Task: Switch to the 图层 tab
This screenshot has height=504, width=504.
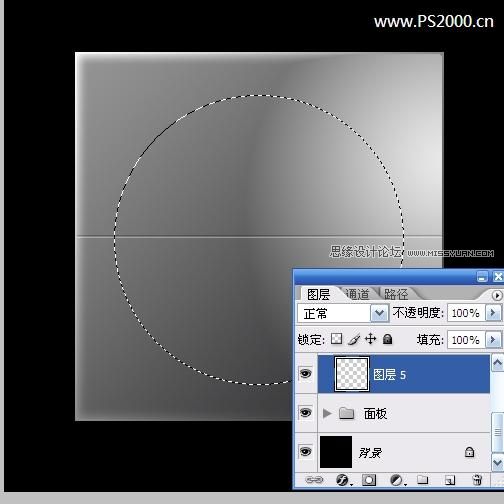Action: coord(318,294)
